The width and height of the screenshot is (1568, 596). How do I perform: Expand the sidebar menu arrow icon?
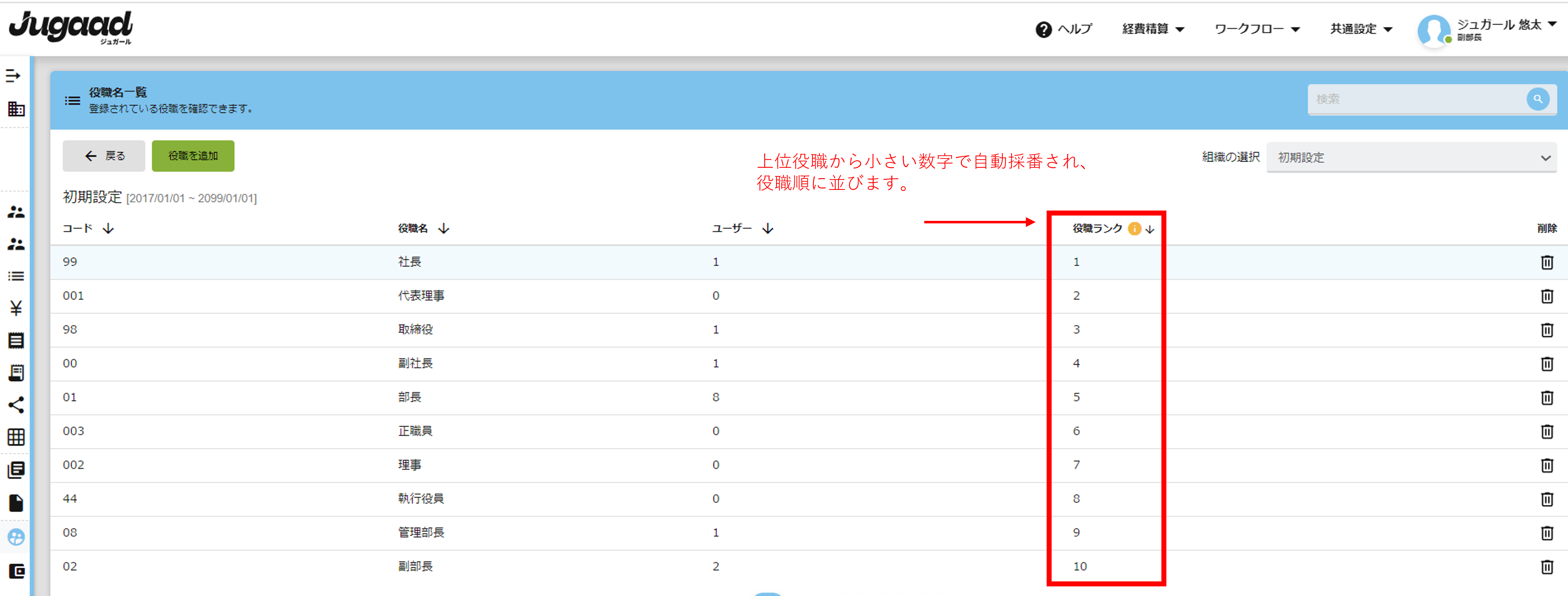point(13,76)
